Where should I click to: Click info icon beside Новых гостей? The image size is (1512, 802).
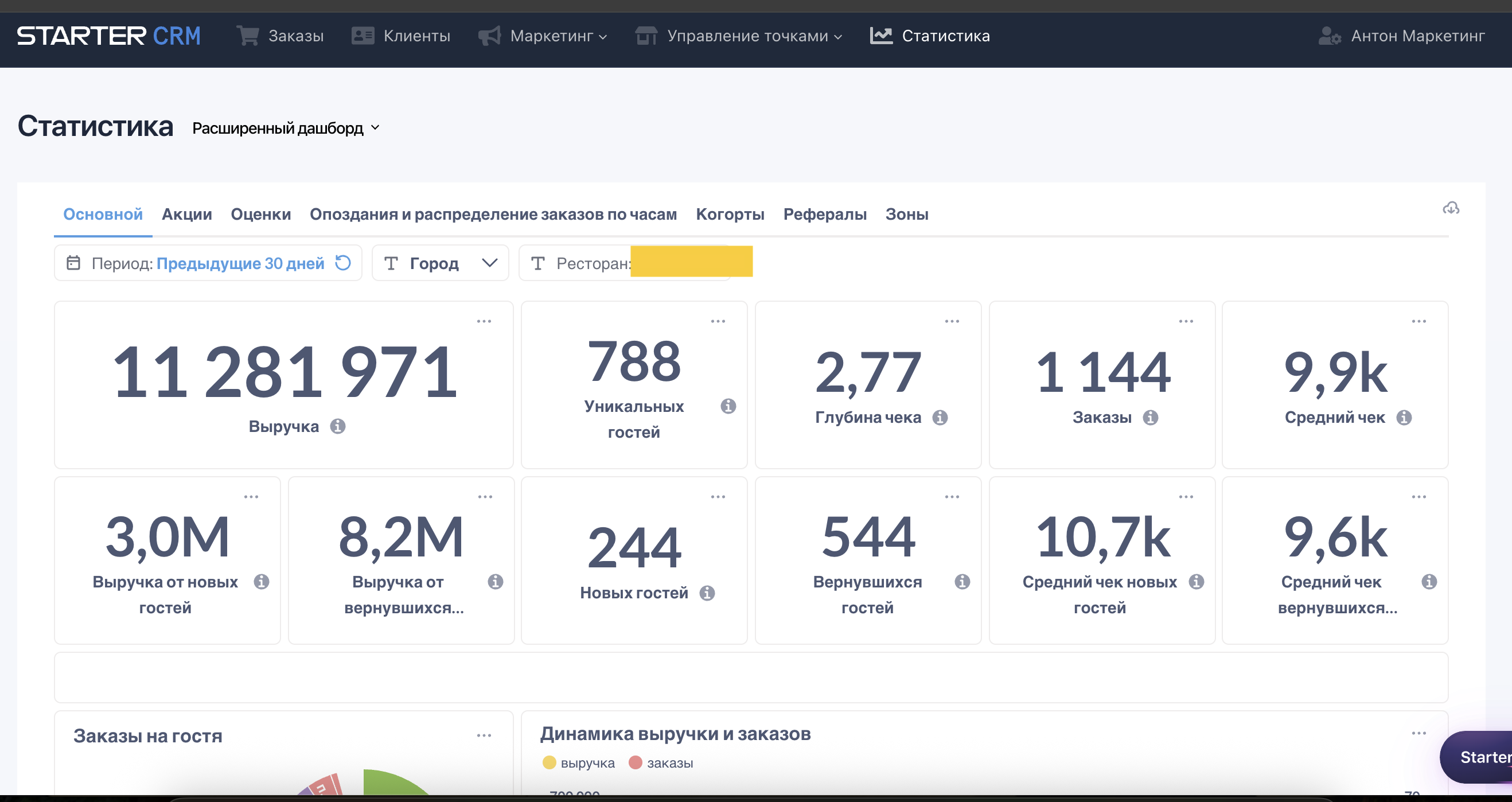(x=707, y=593)
